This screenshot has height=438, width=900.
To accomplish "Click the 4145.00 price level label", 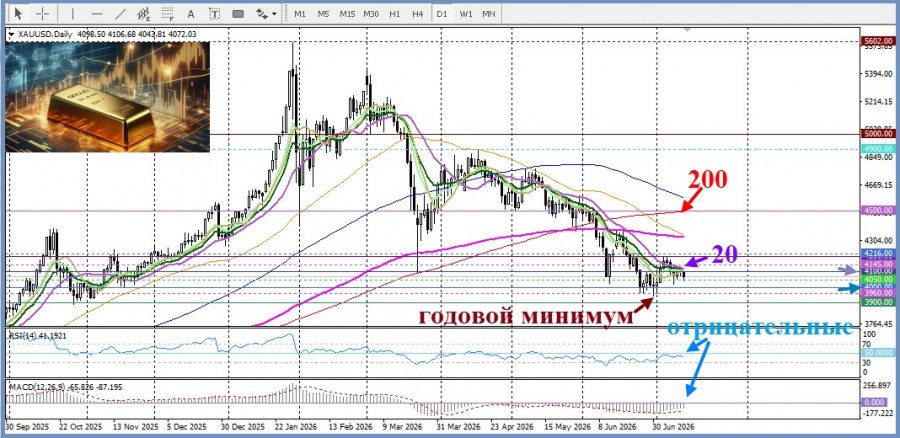I will click(x=878, y=264).
